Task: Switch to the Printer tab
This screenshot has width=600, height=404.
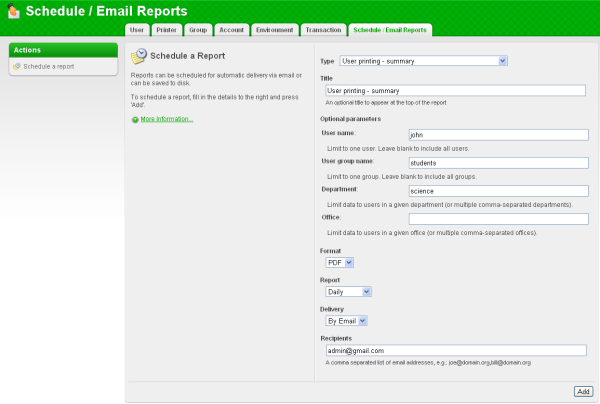Action: [167, 30]
